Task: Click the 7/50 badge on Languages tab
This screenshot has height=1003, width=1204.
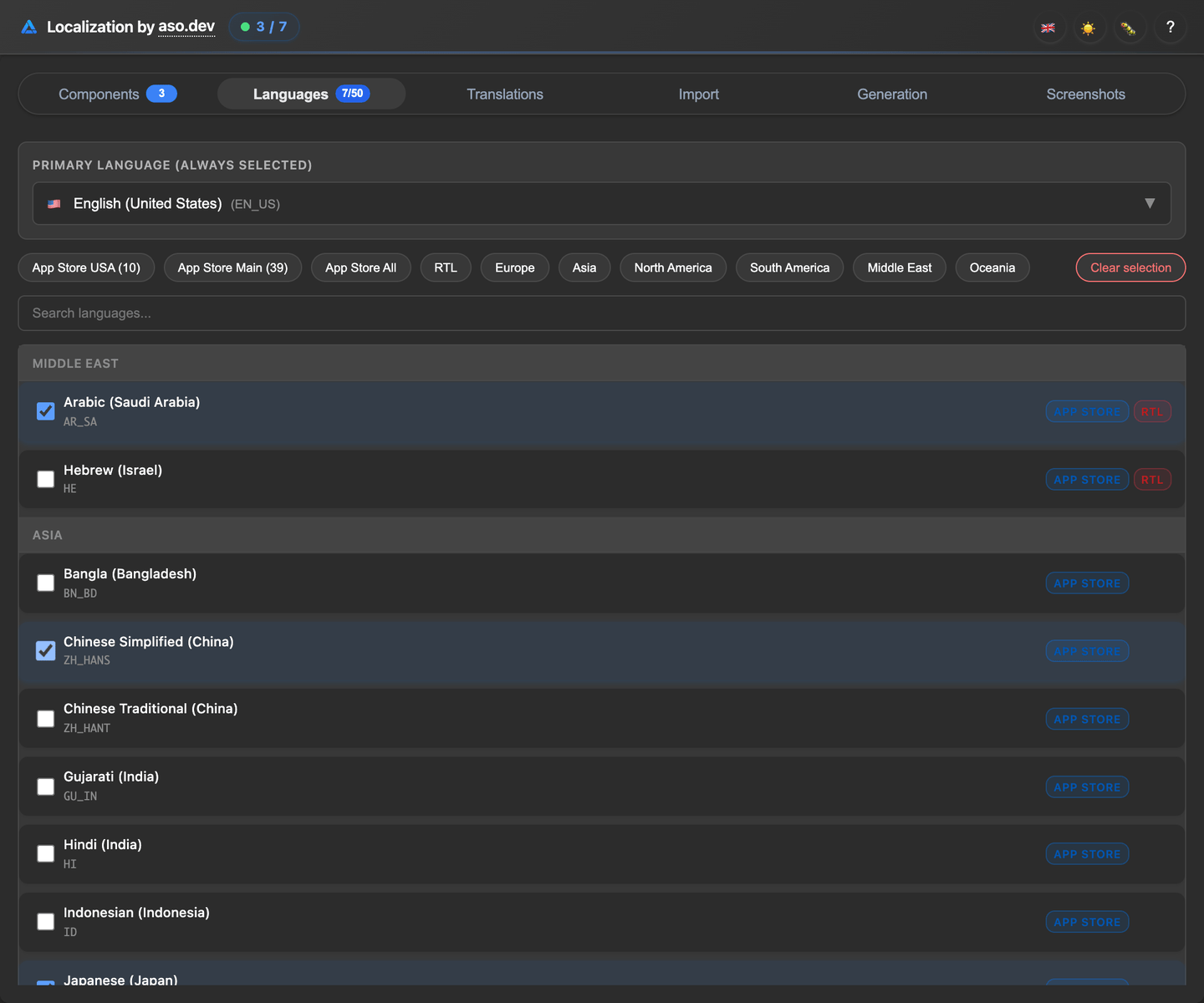Action: click(x=353, y=94)
